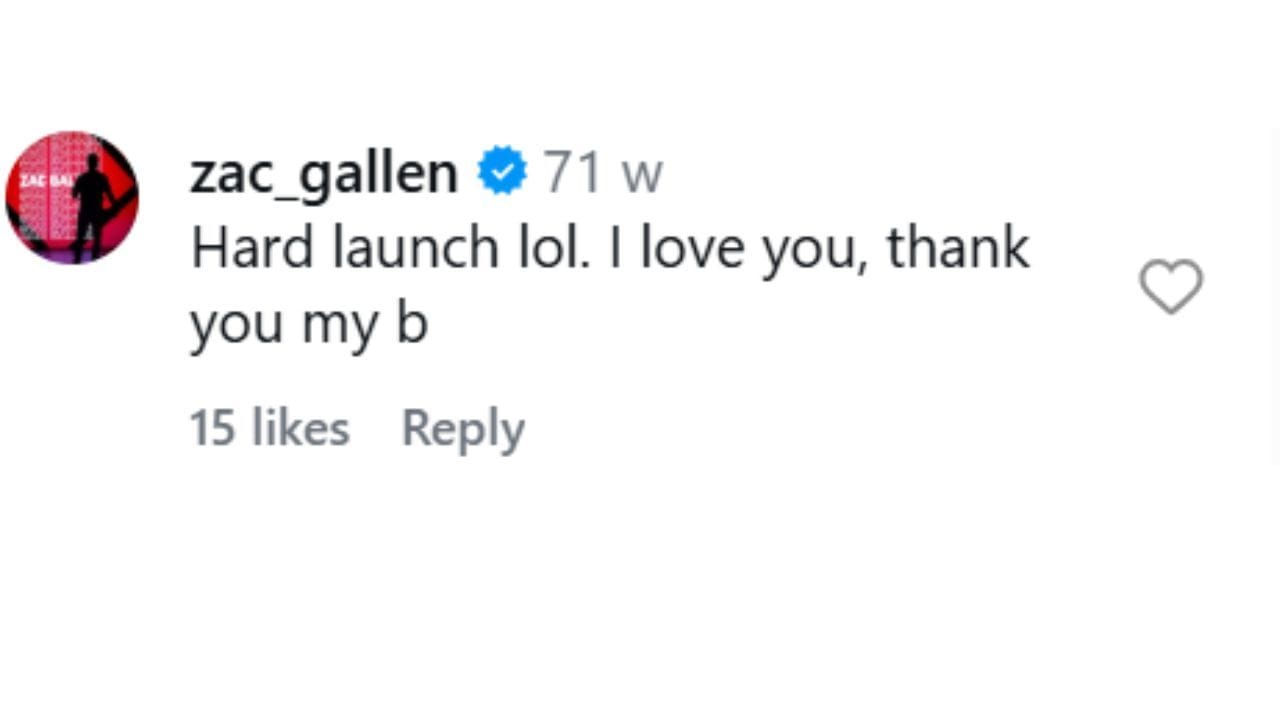Click the comment age '71 w' label
Image resolution: width=1280 pixels, height=720 pixels.
[603, 173]
